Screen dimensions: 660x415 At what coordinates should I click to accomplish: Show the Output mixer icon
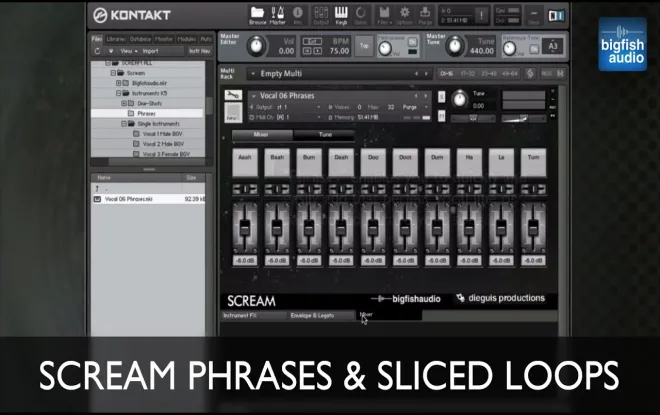pos(321,15)
